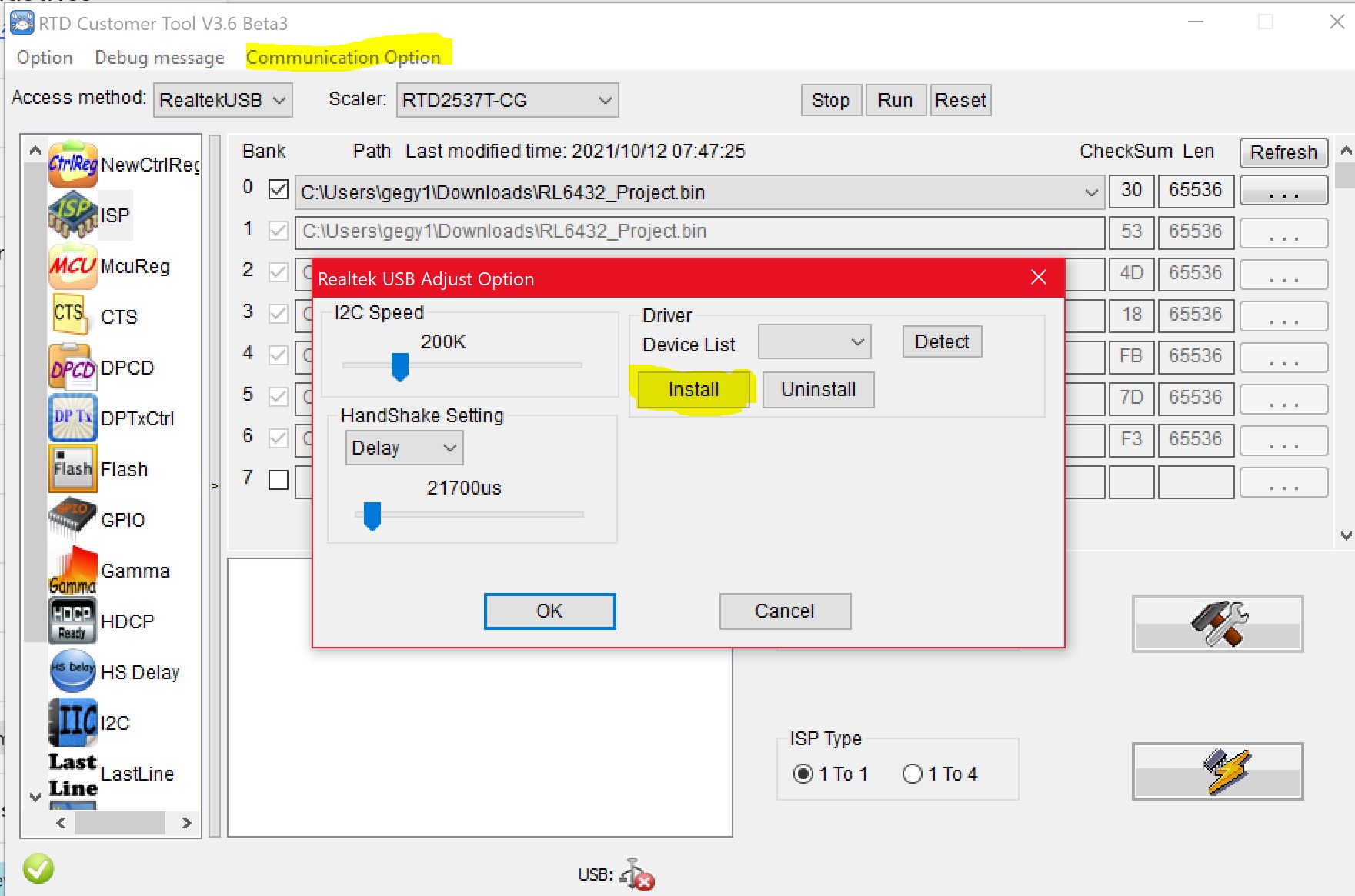Click Cancel in the USB Adjust dialog

pos(786,611)
